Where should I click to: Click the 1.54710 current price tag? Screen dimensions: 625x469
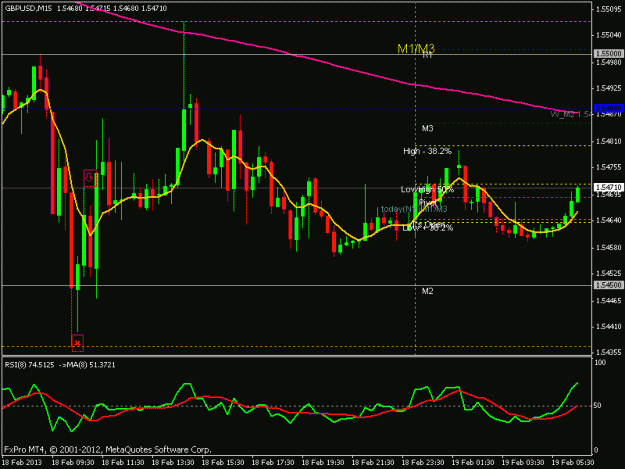[609, 187]
